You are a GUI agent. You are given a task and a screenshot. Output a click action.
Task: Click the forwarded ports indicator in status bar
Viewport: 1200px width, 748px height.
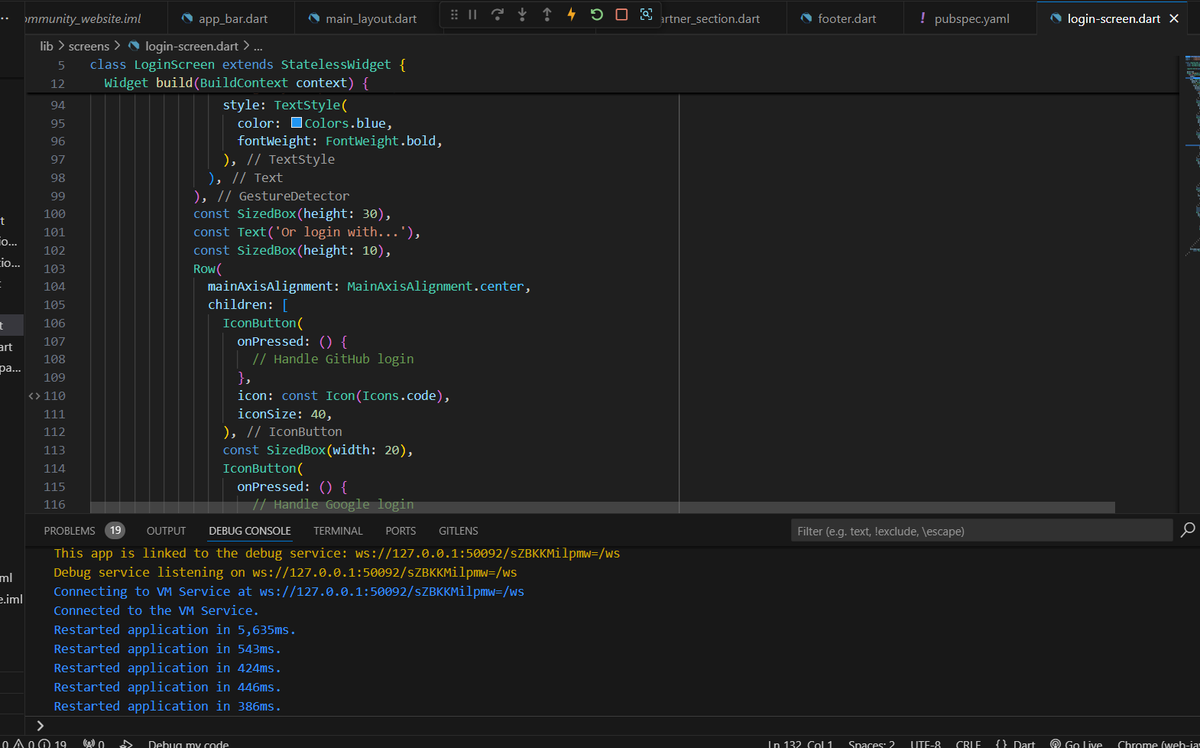click(93, 744)
